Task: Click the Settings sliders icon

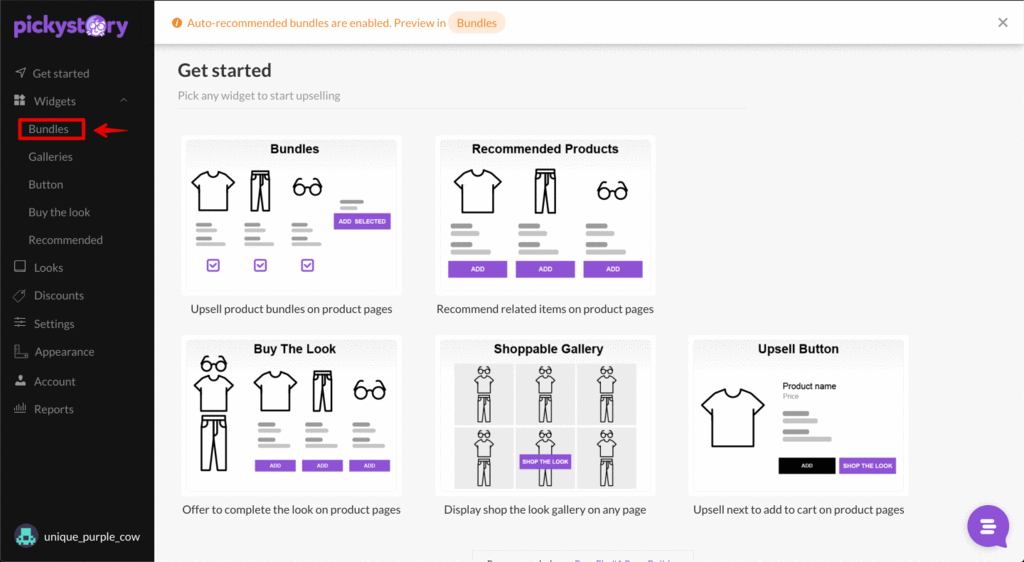Action: tap(20, 323)
